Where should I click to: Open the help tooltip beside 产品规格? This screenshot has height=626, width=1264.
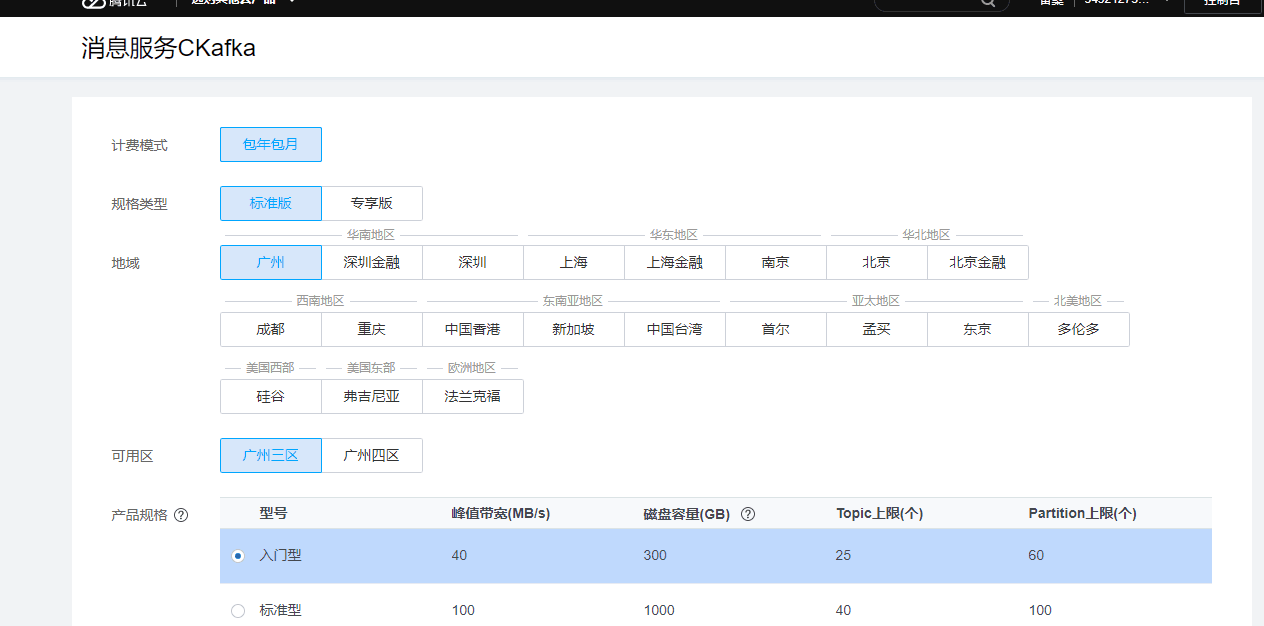click(181, 516)
